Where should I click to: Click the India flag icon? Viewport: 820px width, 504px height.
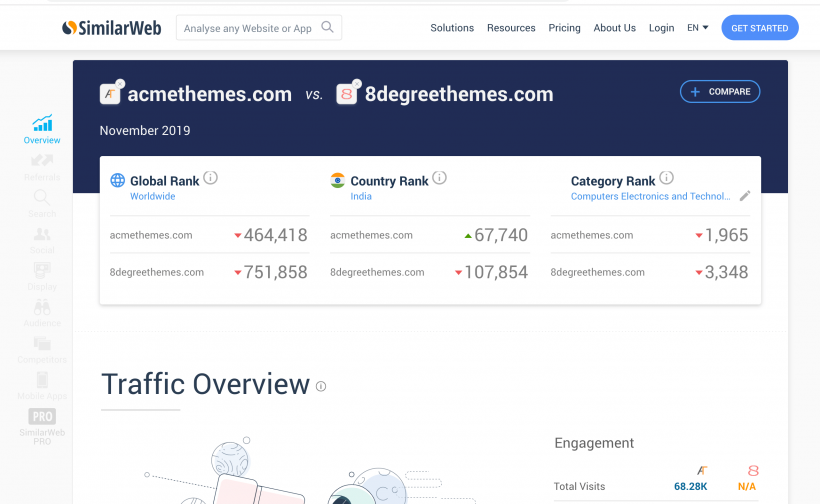[338, 180]
